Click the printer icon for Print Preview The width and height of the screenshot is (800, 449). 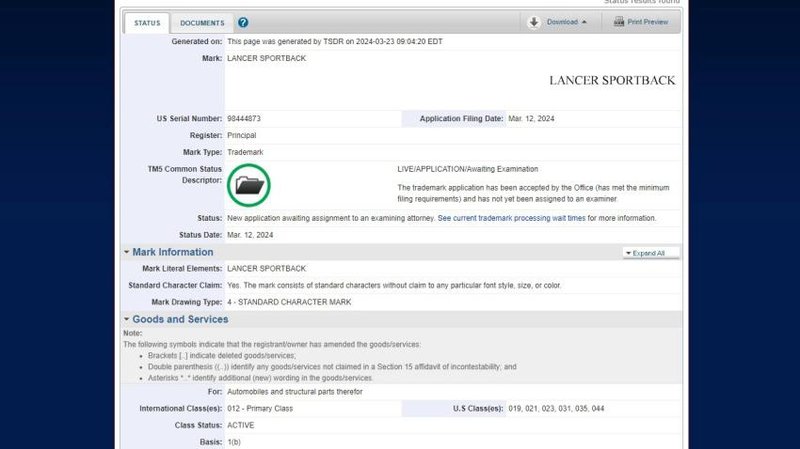(619, 22)
